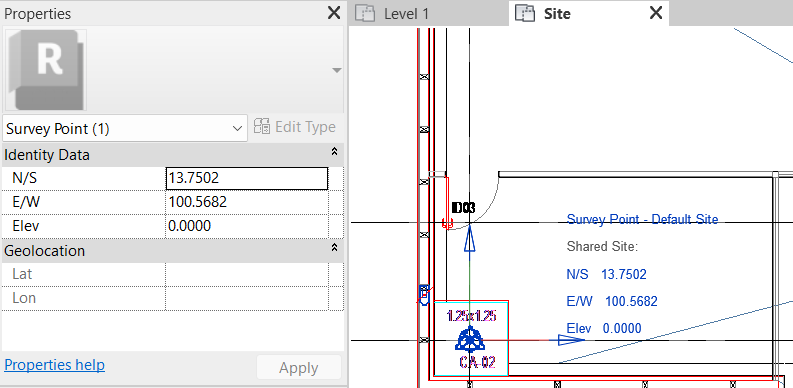Select the CA-02 tag text
The width and height of the screenshot is (793, 388).
tap(477, 362)
